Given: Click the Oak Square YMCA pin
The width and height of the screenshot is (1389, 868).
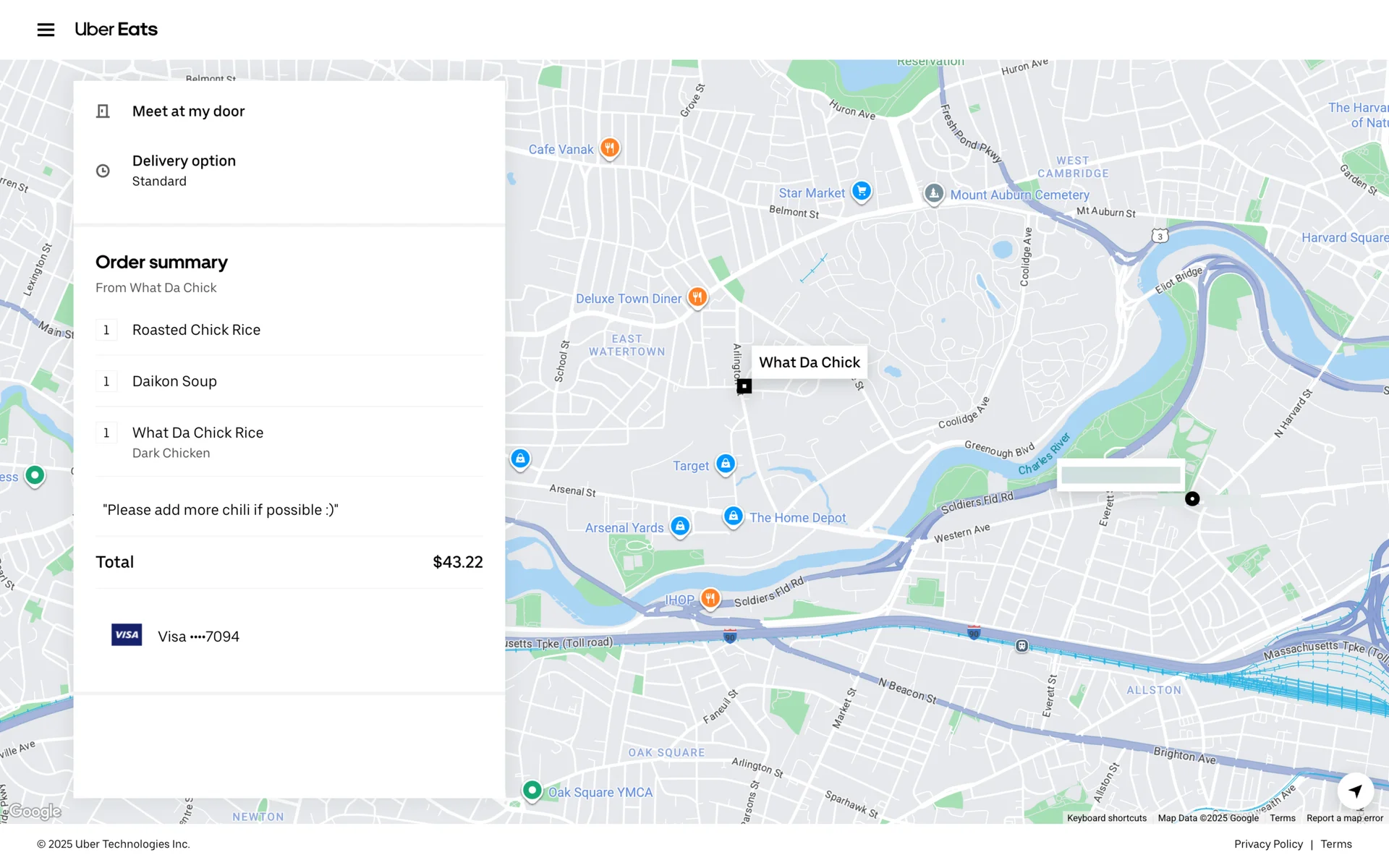Looking at the screenshot, I should (x=532, y=791).
